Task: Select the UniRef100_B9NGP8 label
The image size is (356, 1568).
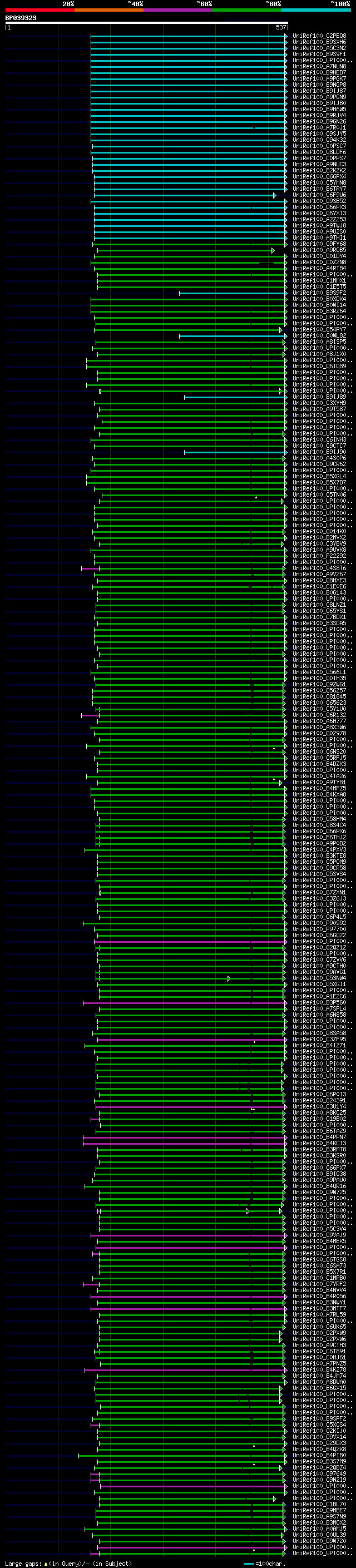Action: [x=319, y=85]
